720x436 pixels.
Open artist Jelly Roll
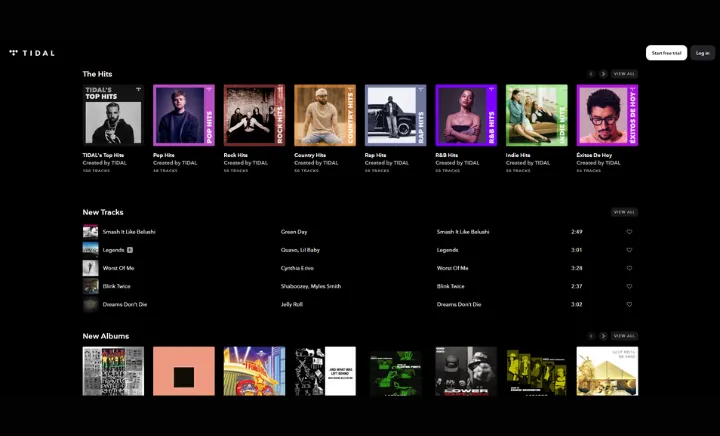pos(292,304)
